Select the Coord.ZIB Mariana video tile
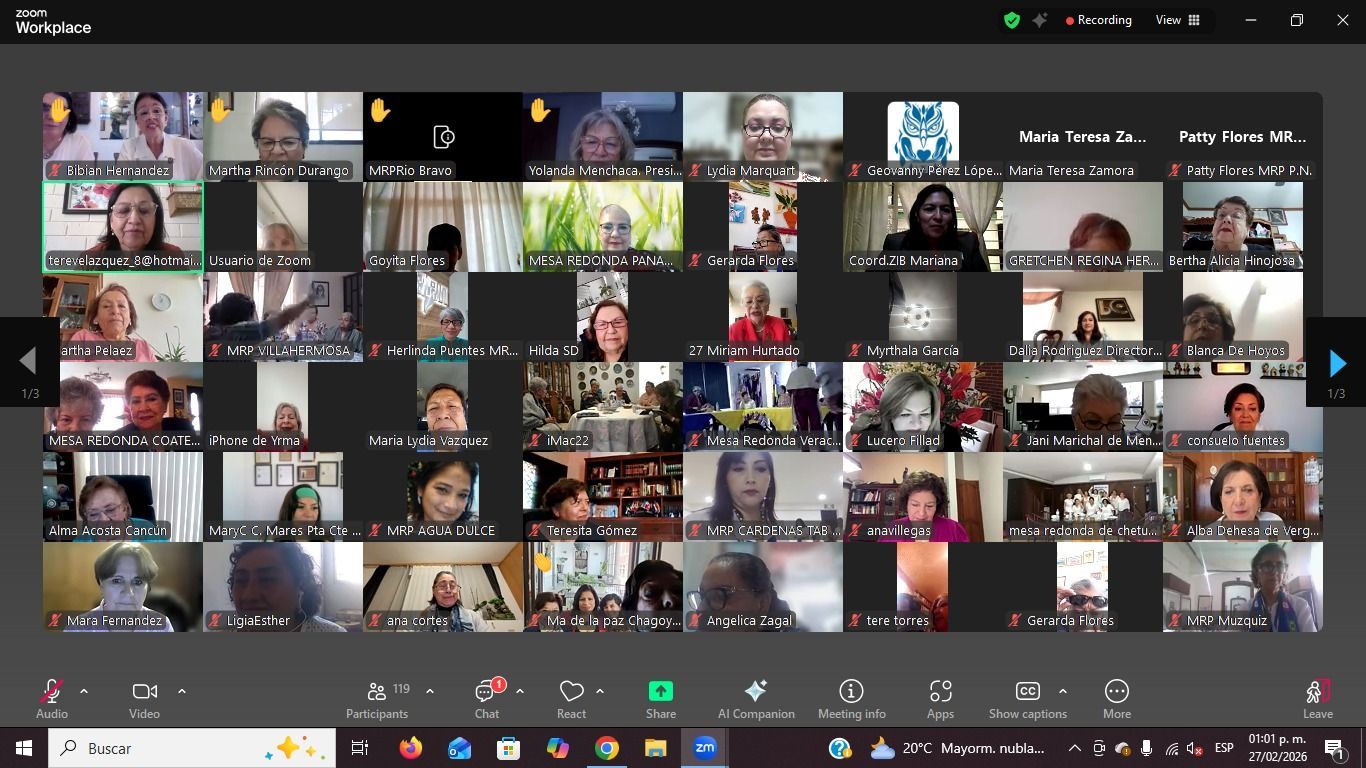This screenshot has width=1366, height=768. coord(923,227)
